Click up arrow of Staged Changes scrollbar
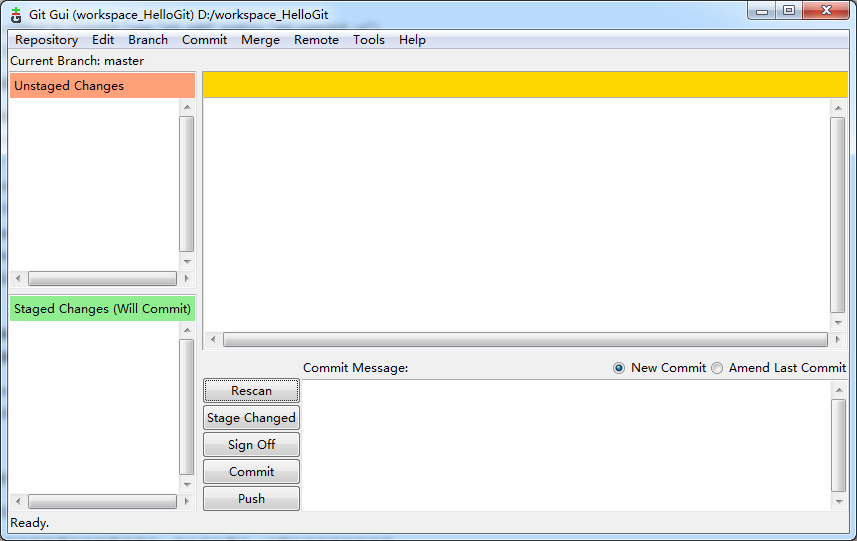Screen dimensions: 857x541 point(187,330)
